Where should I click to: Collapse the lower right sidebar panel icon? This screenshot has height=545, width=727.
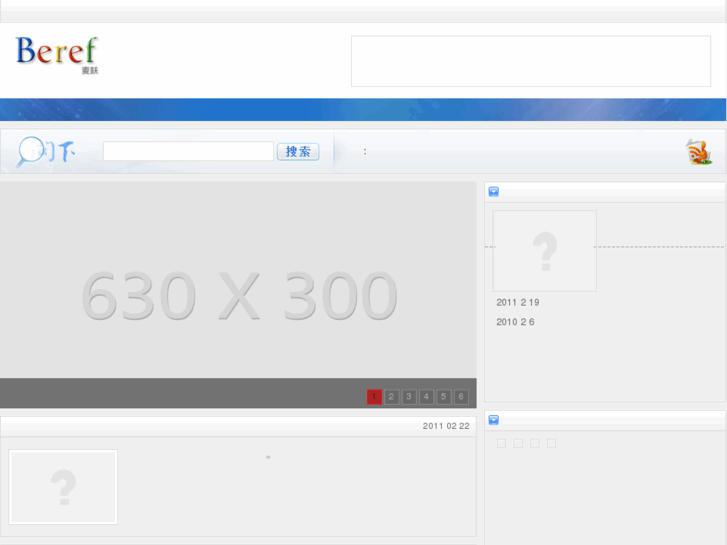494,420
